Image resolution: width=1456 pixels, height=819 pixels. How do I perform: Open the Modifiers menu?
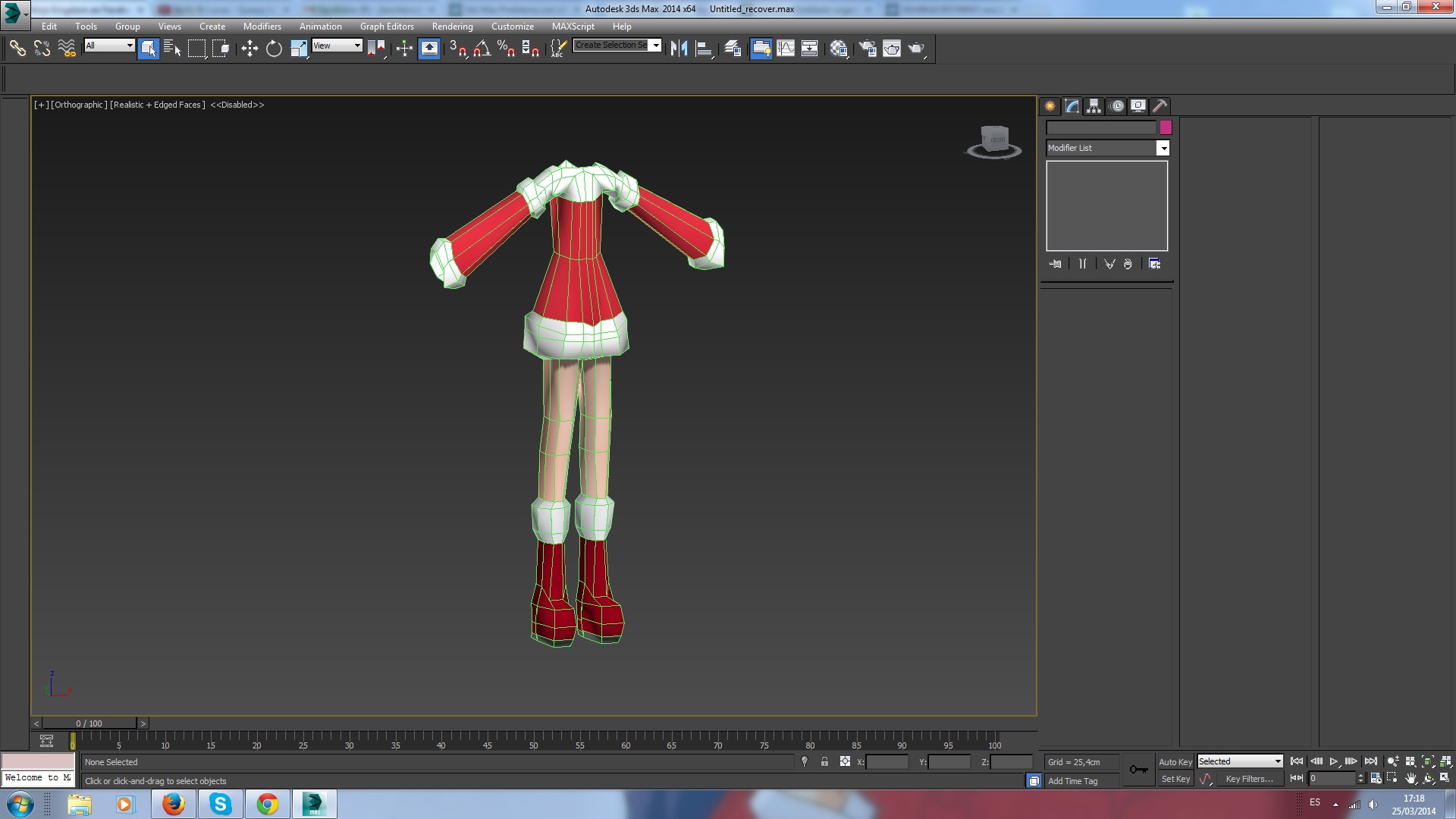(262, 26)
